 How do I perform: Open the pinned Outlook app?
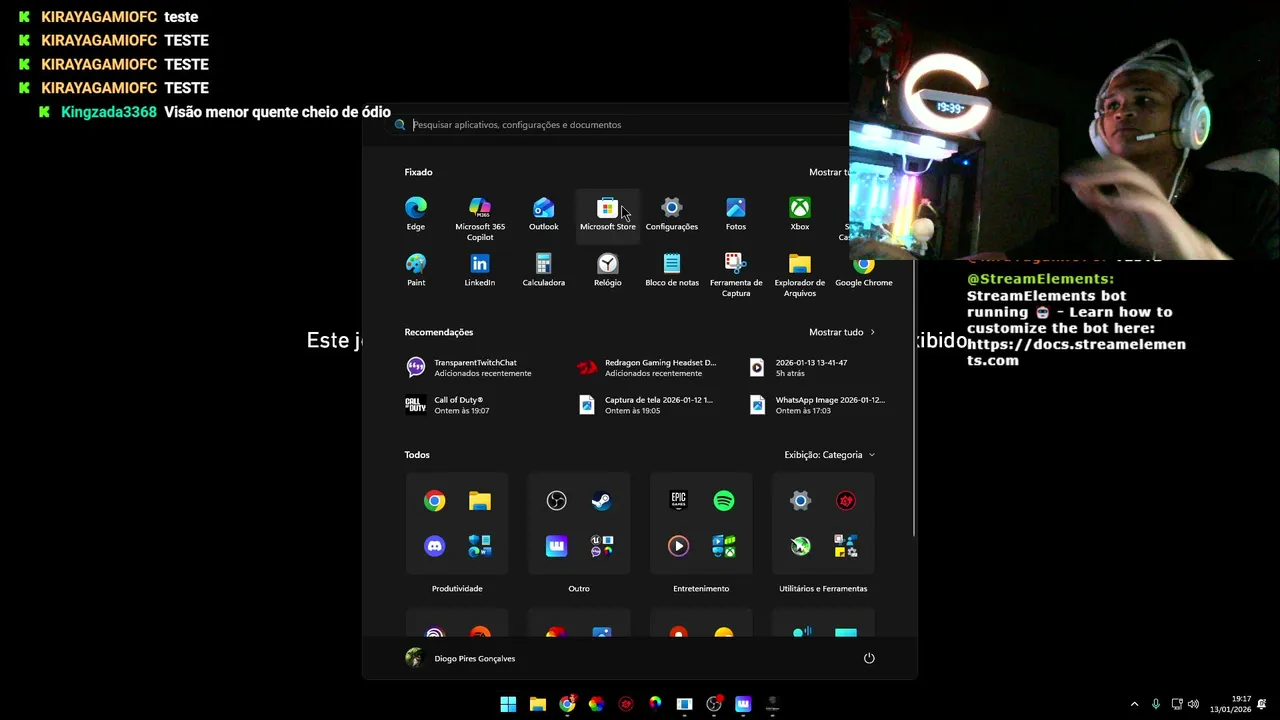pos(544,213)
